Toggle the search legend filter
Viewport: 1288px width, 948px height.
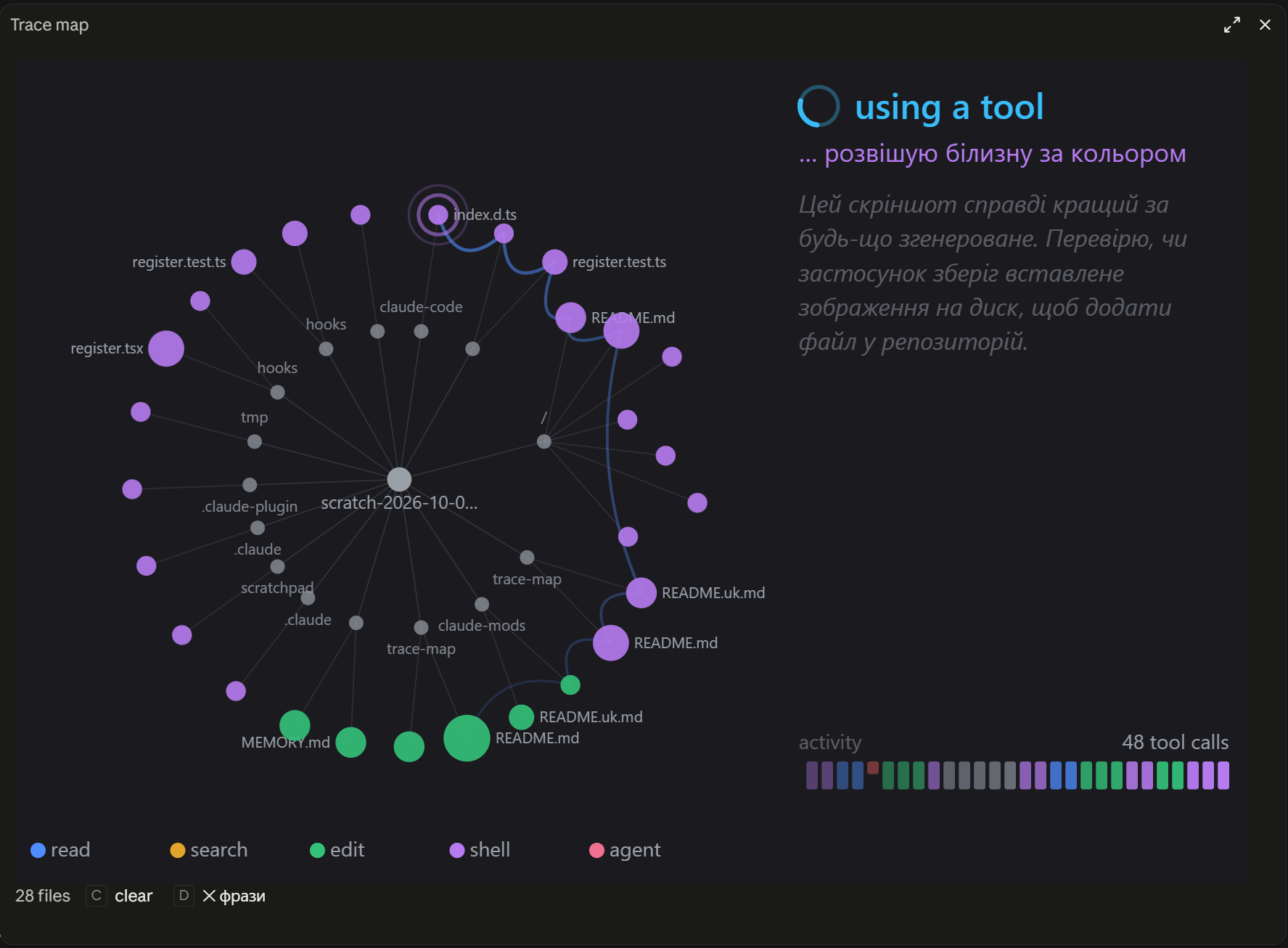209,850
